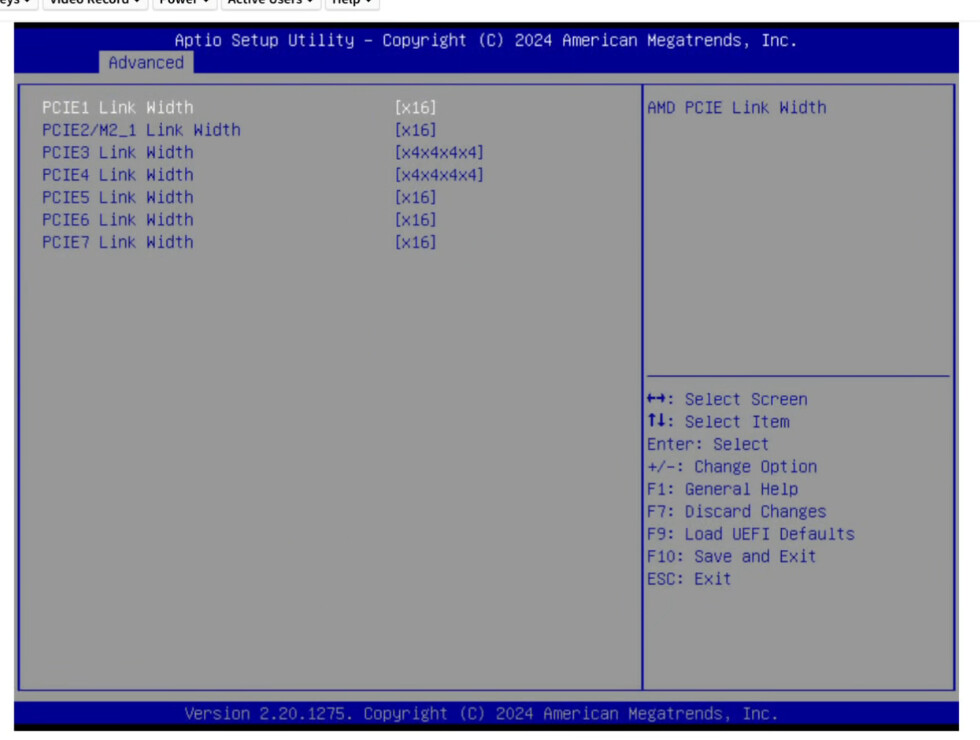Screen dimensions: 980x740
Task: Open the PCIE4 [x4x4x4x4] value options
Action: click(439, 175)
